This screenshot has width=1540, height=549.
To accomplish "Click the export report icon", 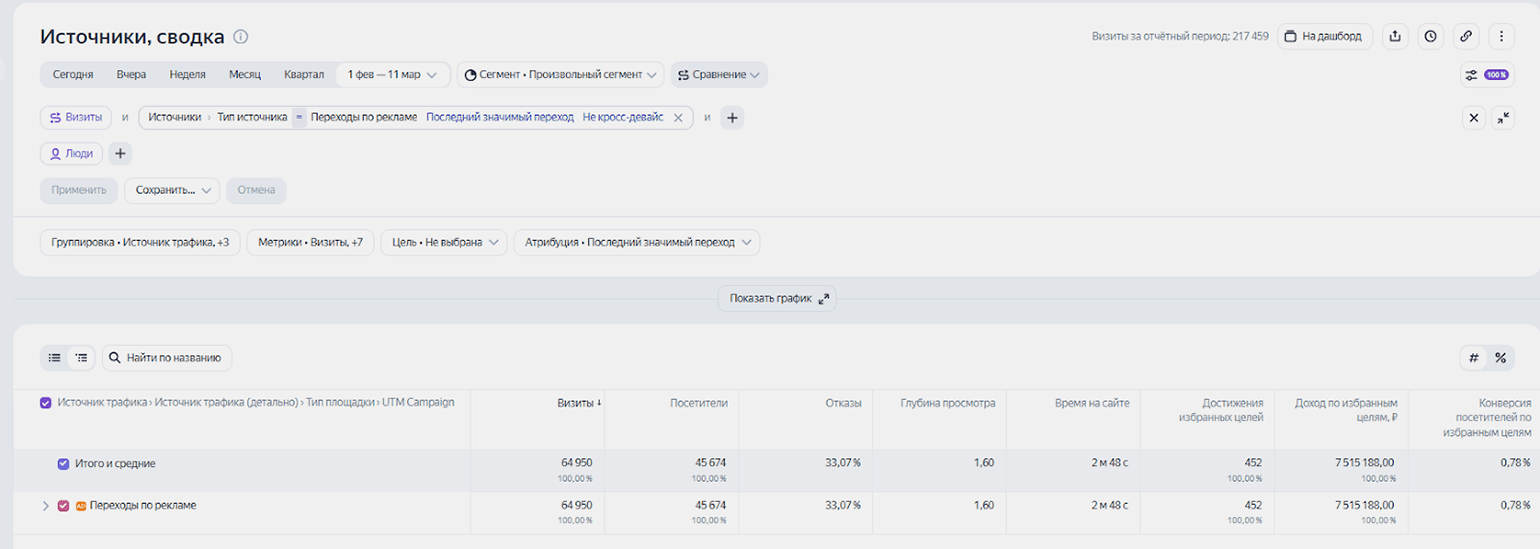I will coord(1395,36).
